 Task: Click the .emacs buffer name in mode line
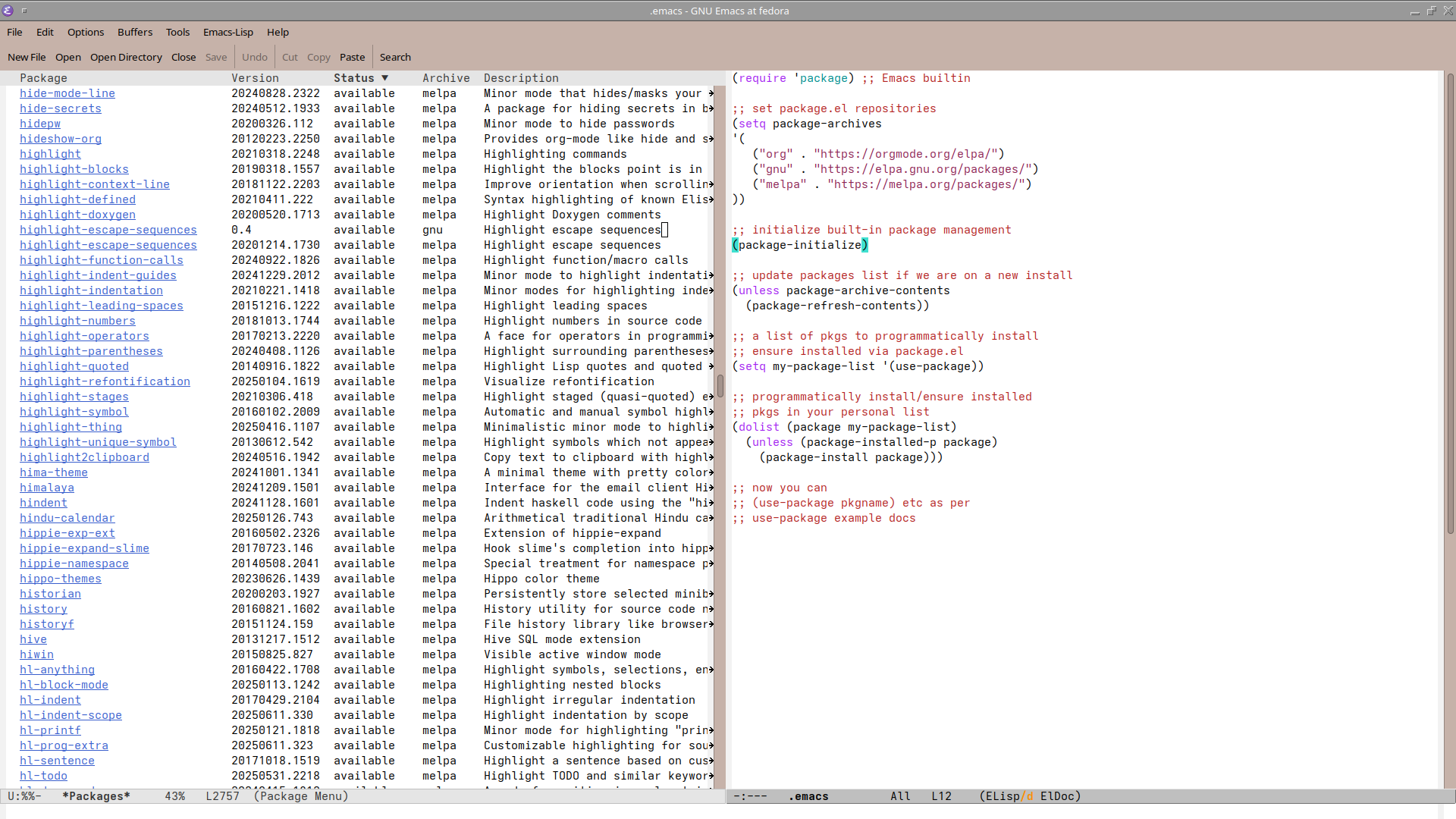tap(808, 796)
